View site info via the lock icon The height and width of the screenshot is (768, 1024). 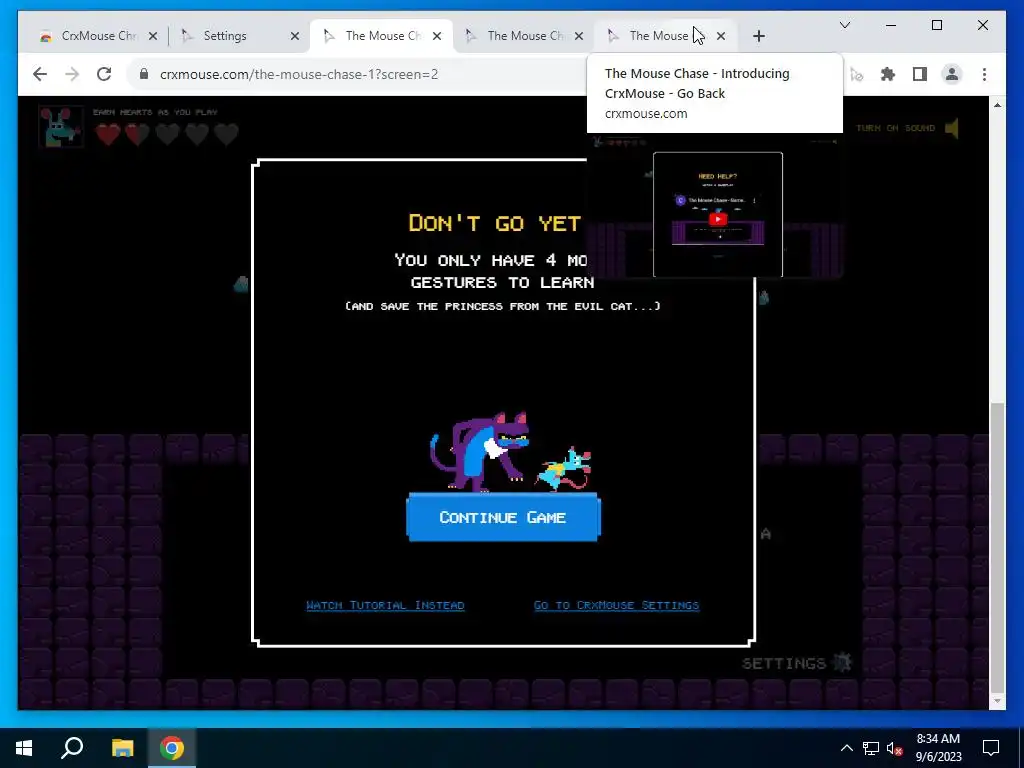tap(144, 74)
